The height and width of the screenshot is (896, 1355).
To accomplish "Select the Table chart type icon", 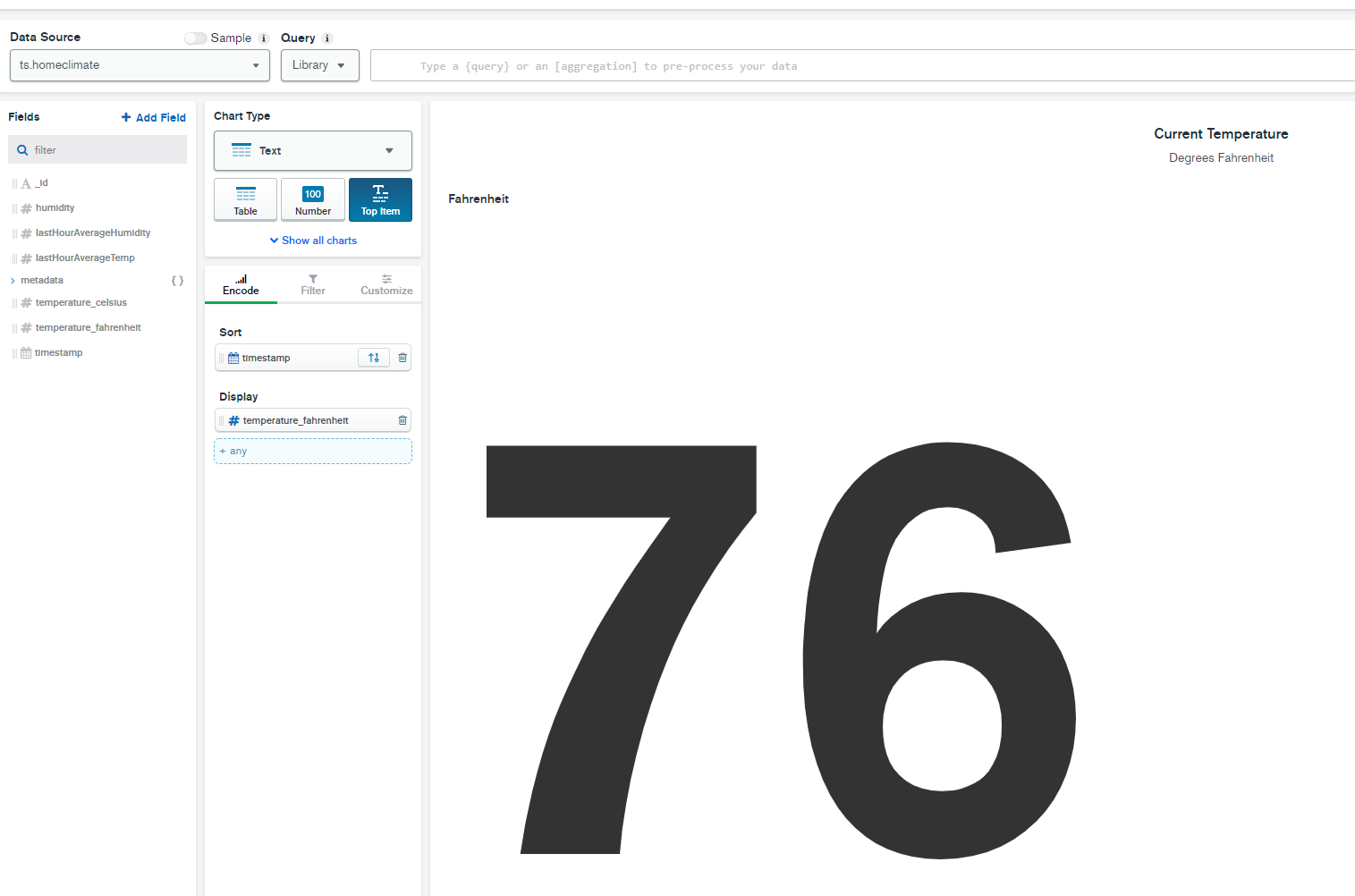I will point(245,199).
